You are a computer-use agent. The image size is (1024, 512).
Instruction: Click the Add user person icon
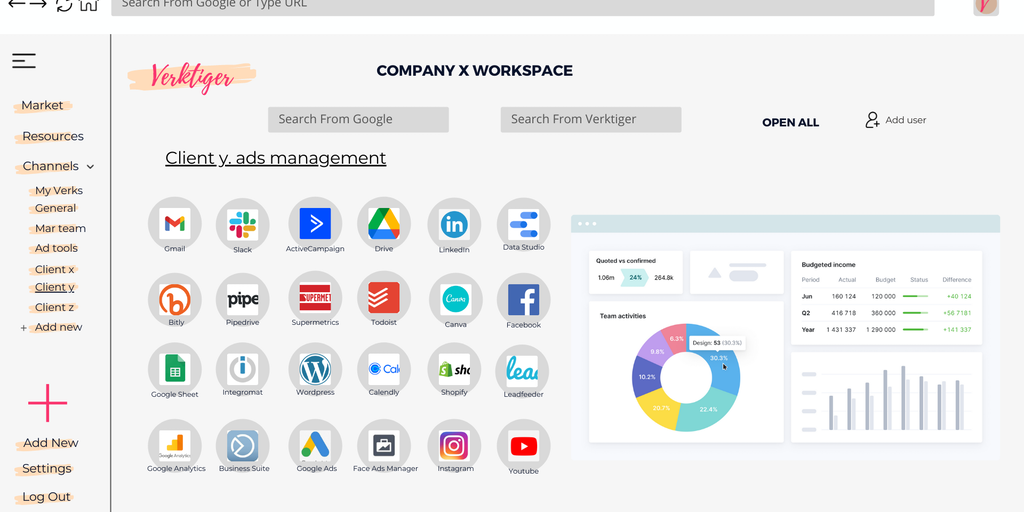point(872,120)
